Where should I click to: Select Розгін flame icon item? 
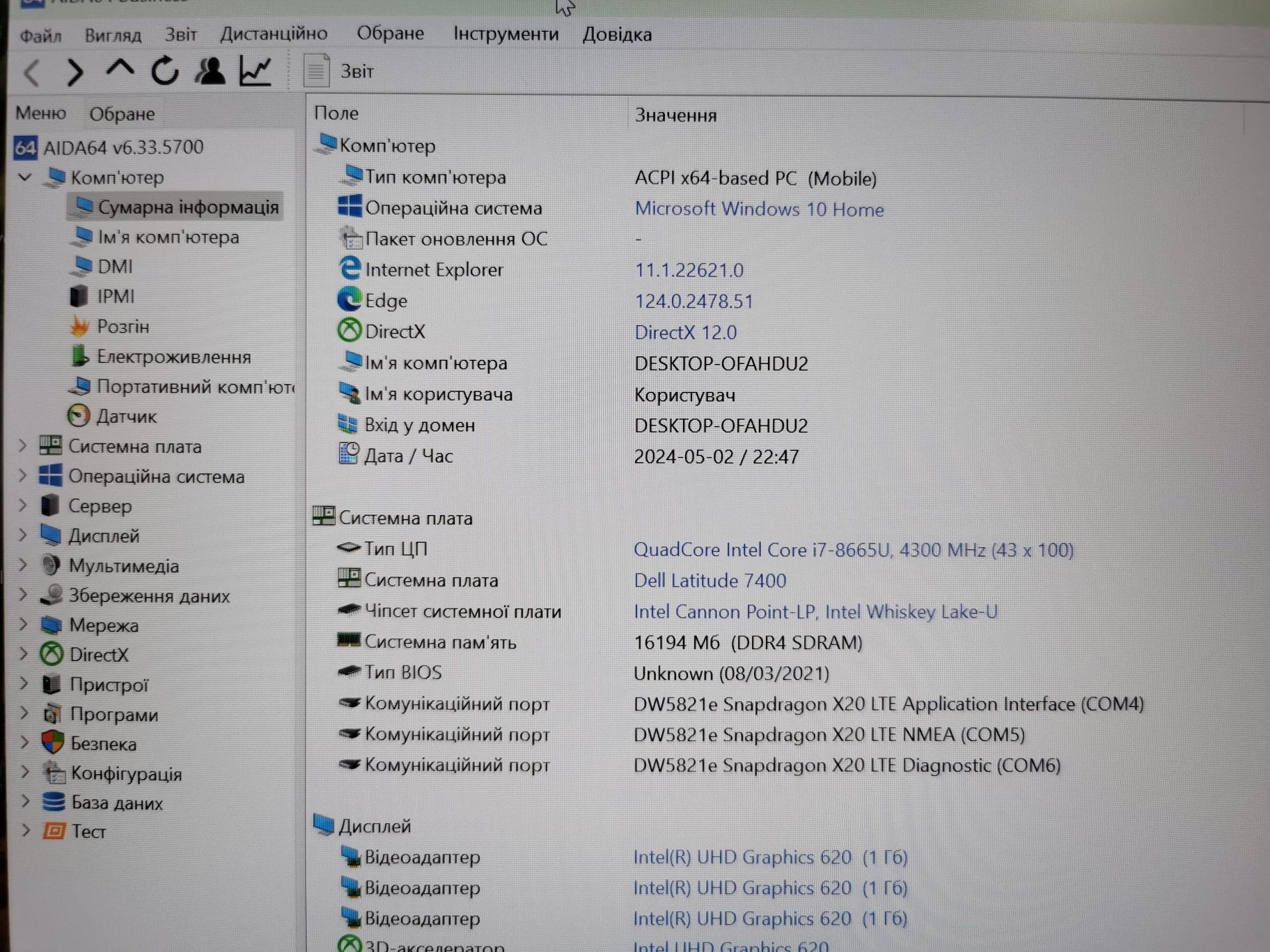pos(110,326)
